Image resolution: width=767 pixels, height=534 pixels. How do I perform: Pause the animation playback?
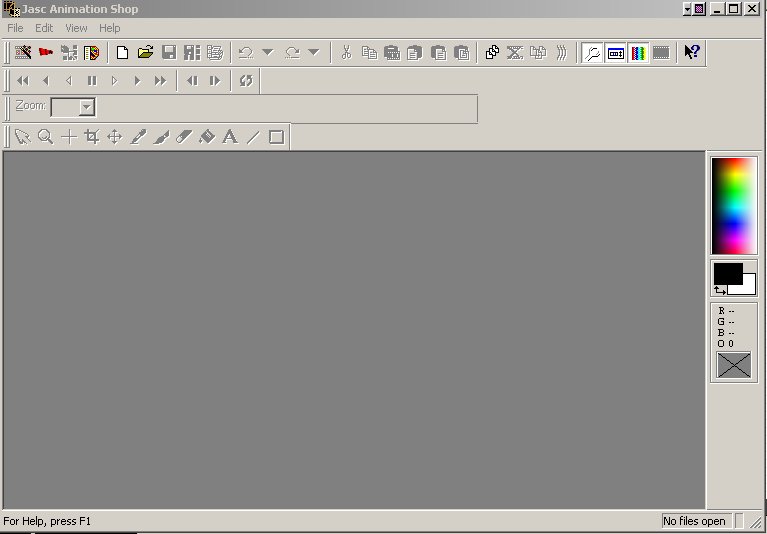[x=92, y=81]
